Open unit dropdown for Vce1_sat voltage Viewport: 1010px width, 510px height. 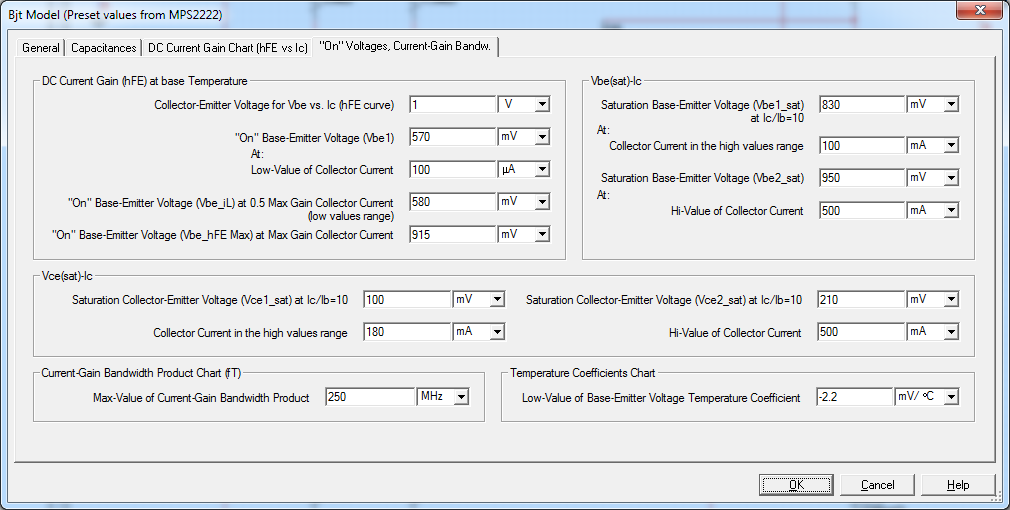click(x=497, y=299)
